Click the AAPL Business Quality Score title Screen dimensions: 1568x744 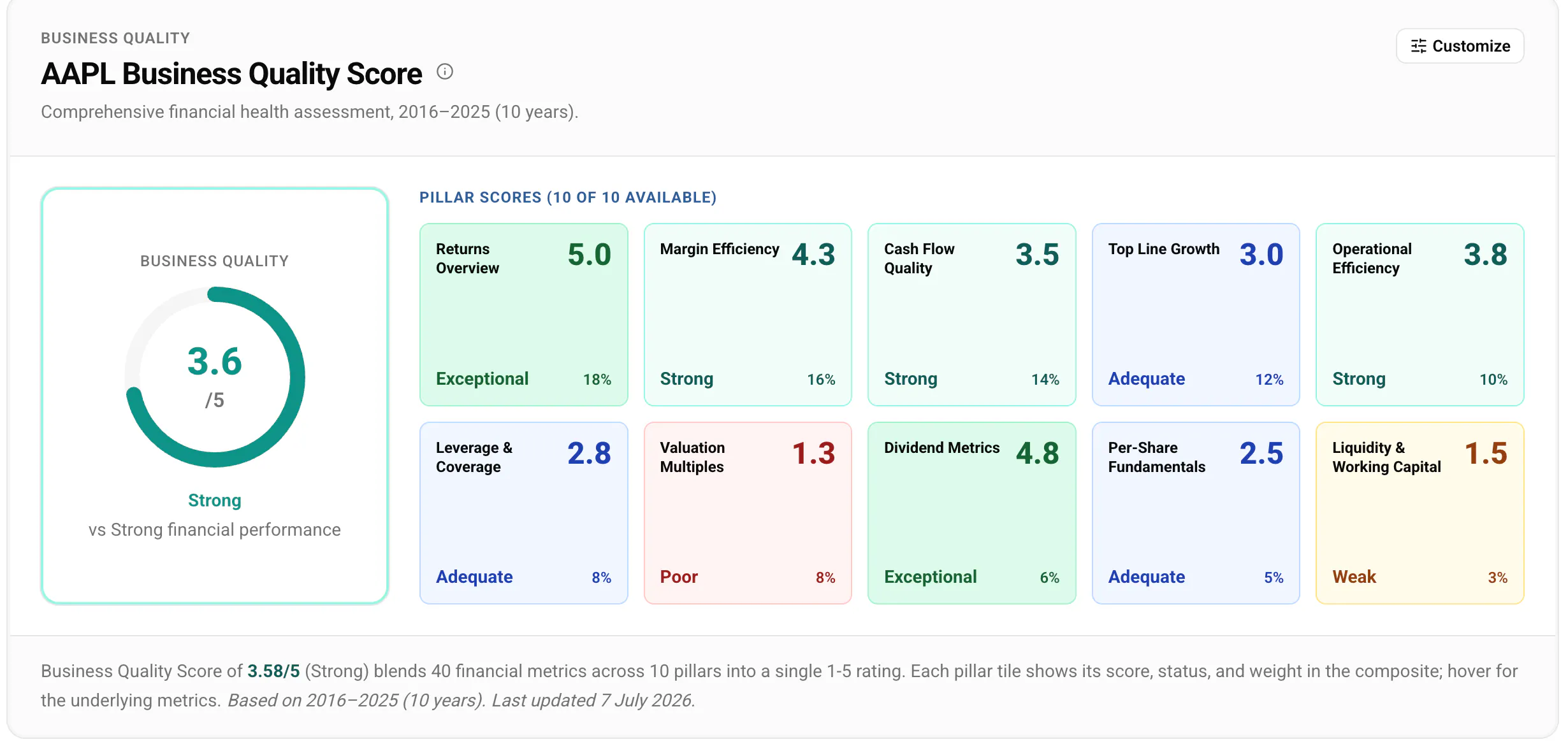pos(231,74)
